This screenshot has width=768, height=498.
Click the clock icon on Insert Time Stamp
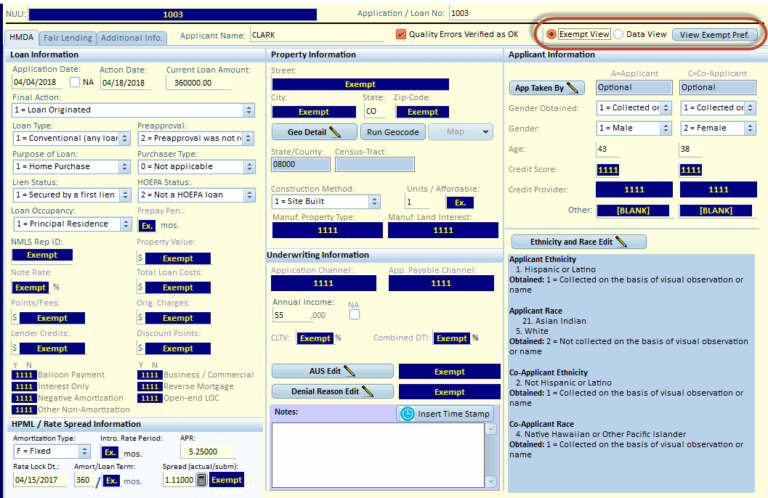pos(406,413)
